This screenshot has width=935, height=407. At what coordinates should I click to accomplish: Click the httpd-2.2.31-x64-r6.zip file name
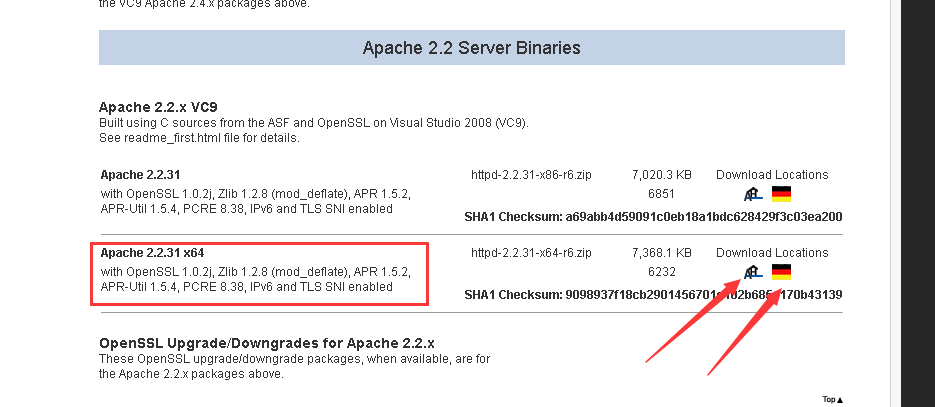531,253
